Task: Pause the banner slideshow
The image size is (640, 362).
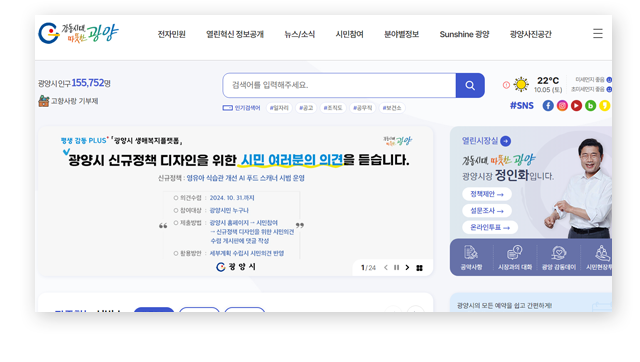Action: tap(396, 268)
